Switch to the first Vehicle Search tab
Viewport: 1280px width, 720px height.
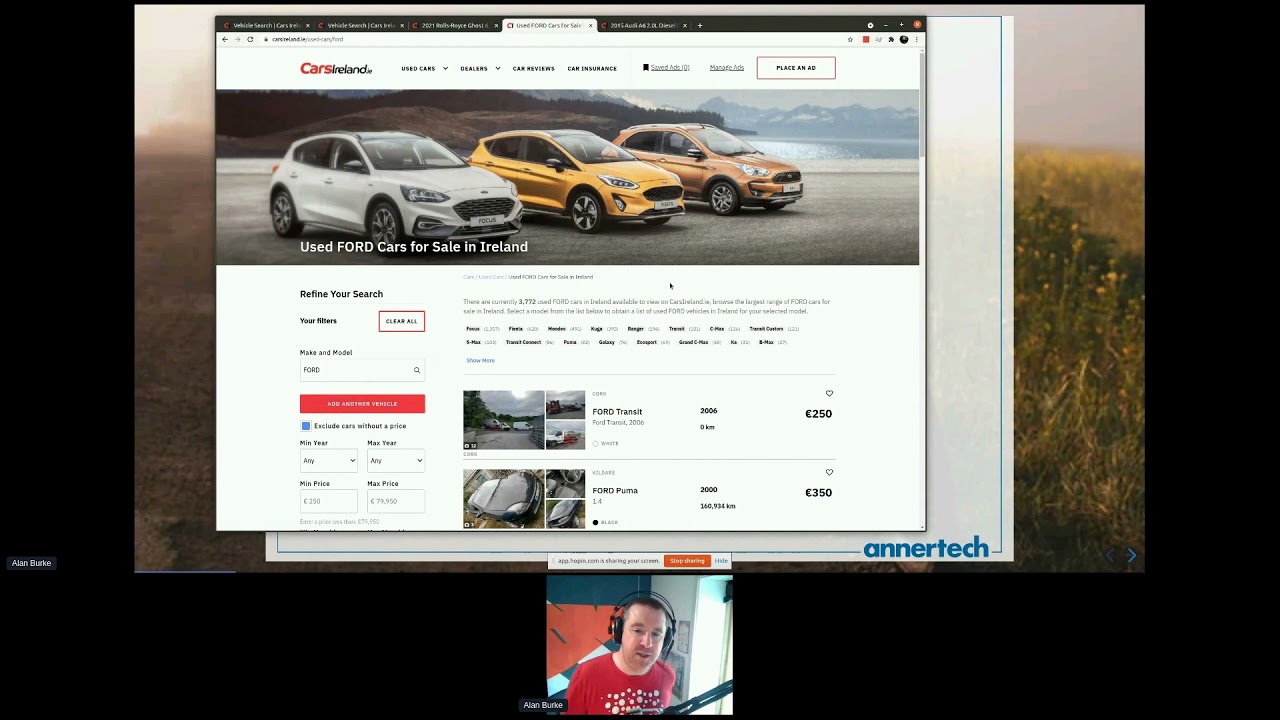[x=266, y=25]
